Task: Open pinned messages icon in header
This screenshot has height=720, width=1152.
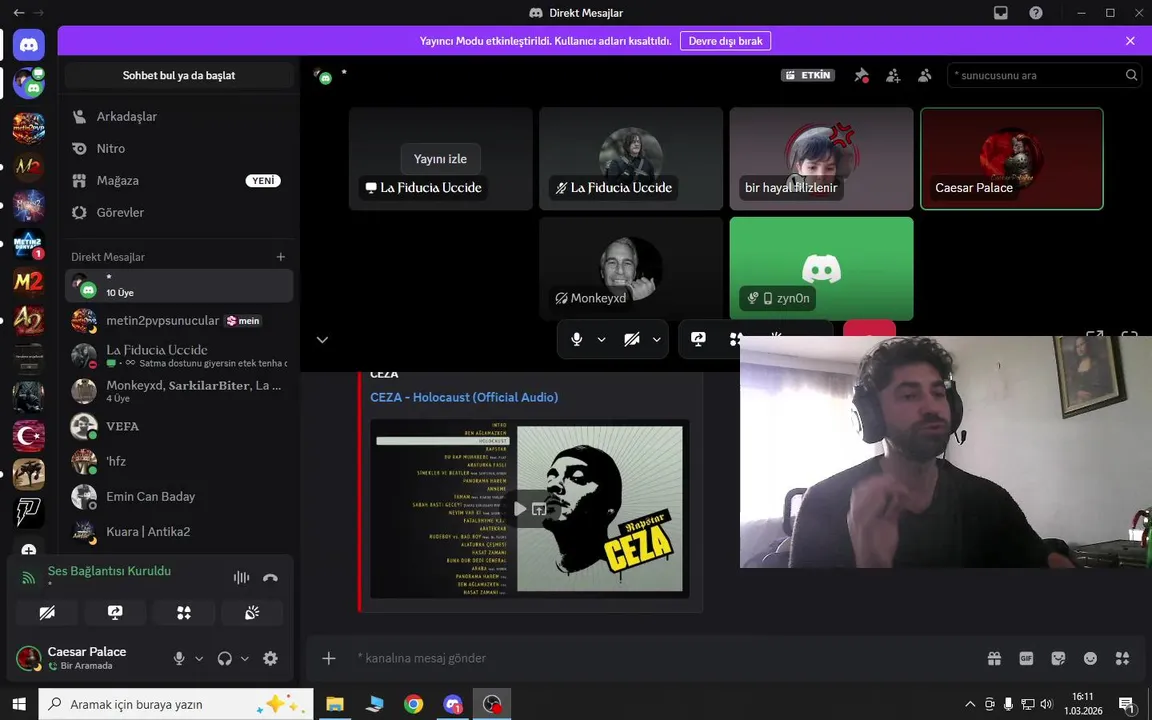Action: tap(861, 75)
